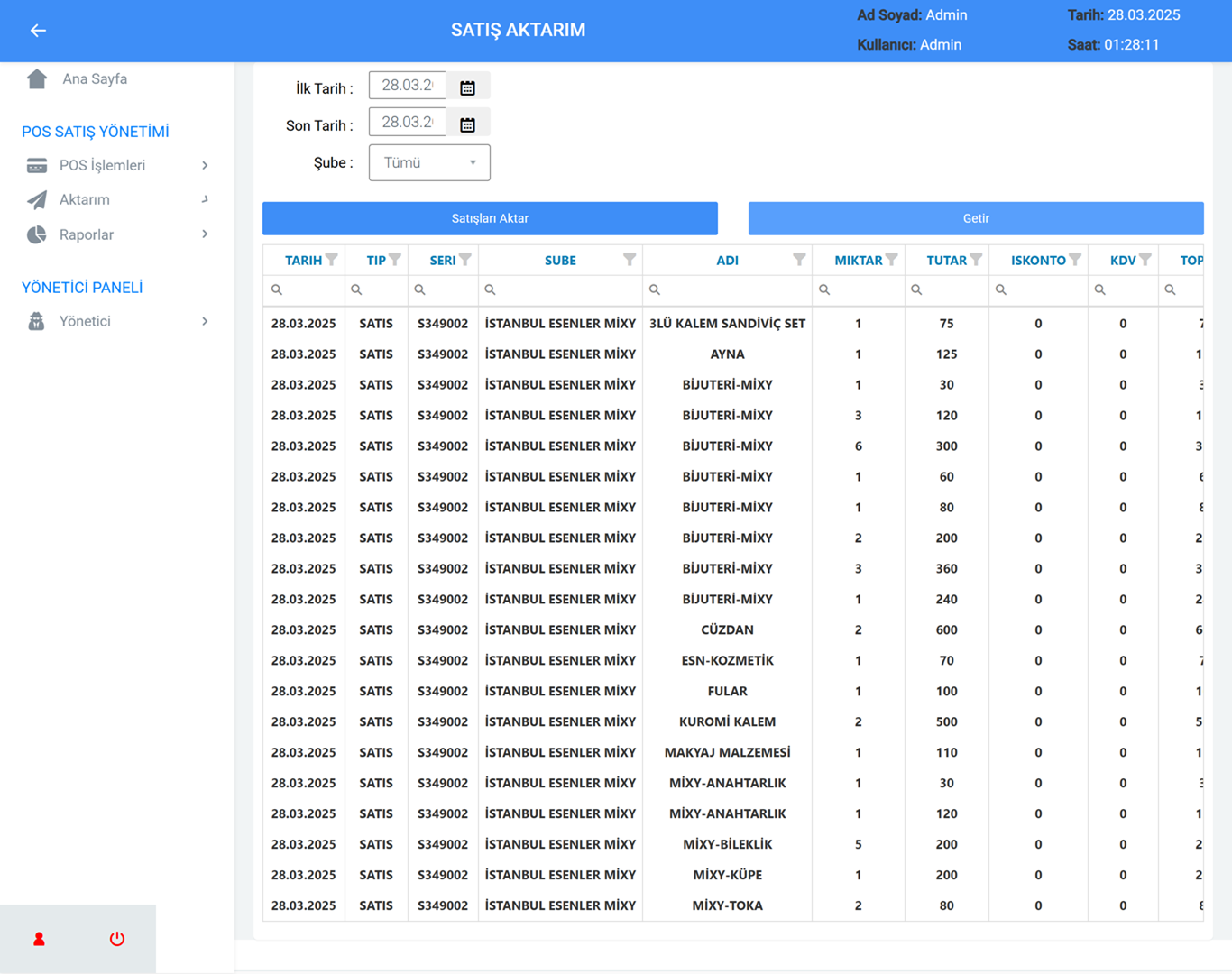Go to Ana Sayfa
Screen dimensions: 1232x974
point(95,79)
